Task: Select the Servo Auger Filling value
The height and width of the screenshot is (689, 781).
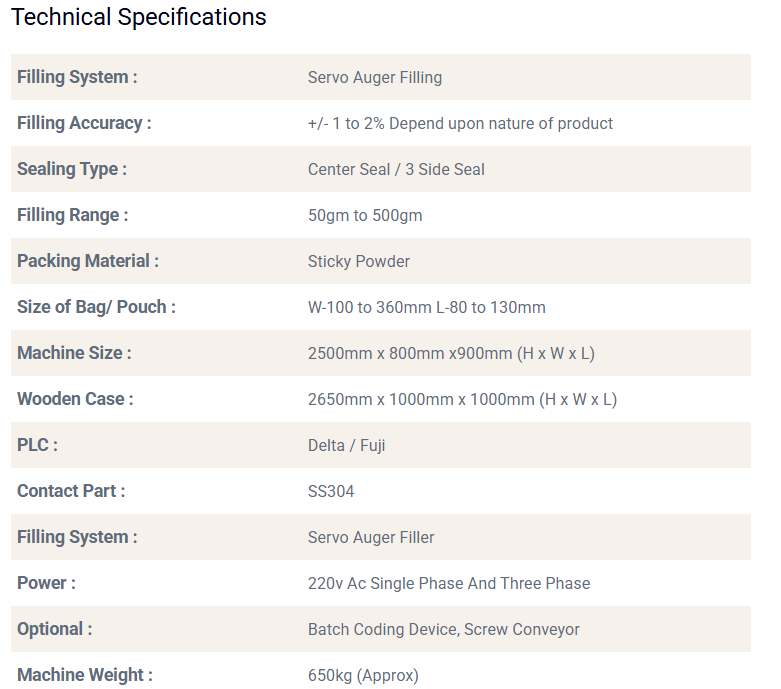Action: tap(374, 77)
